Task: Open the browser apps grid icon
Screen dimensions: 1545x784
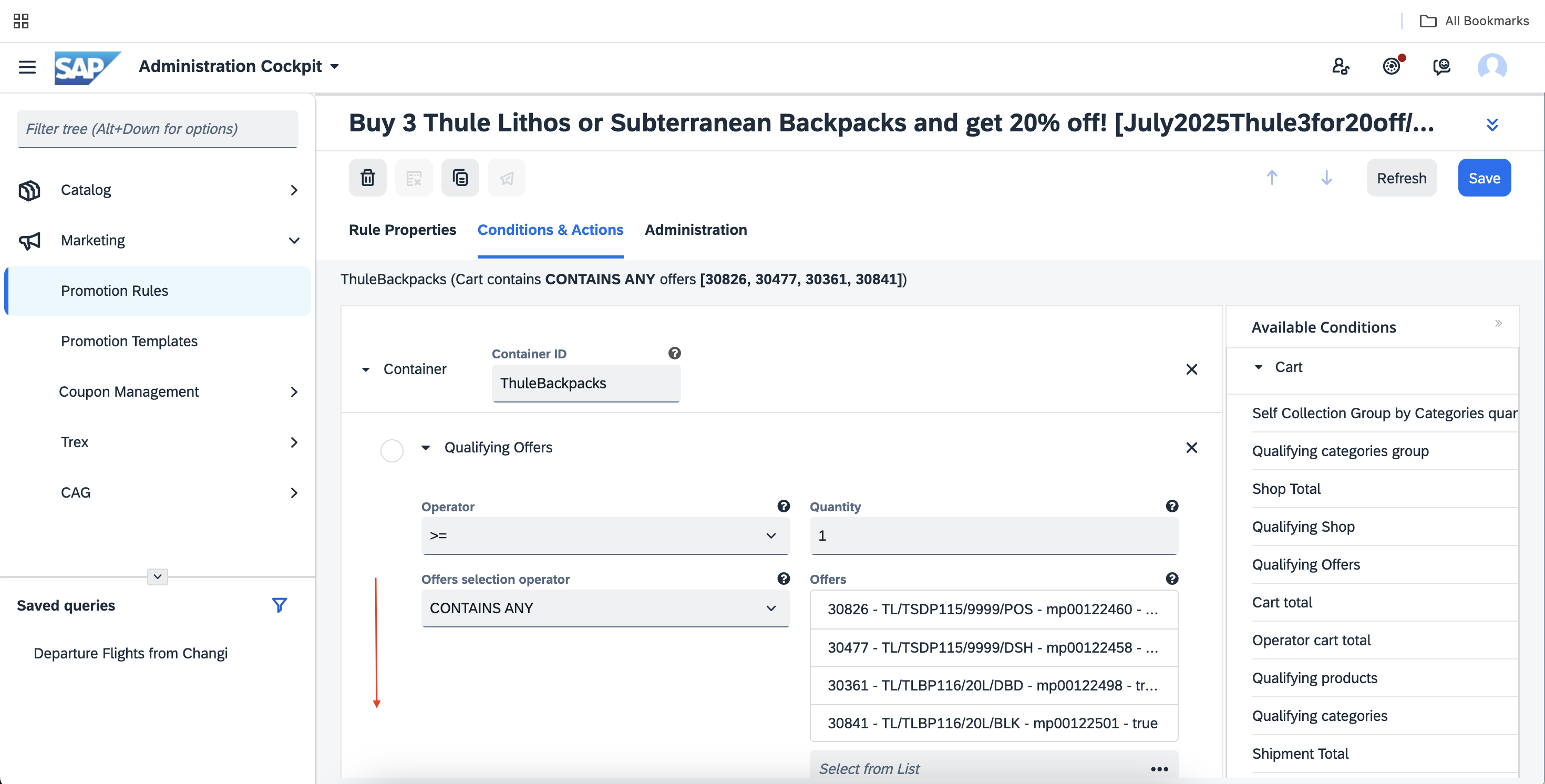Action: [x=21, y=21]
